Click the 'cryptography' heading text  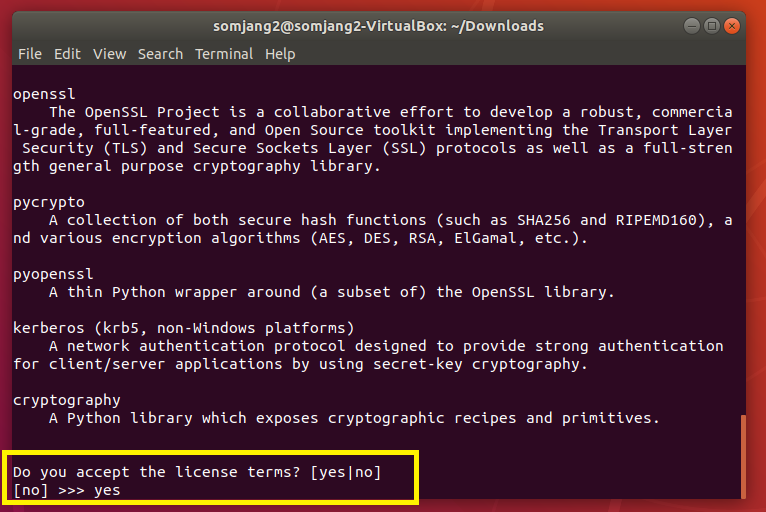click(66, 400)
